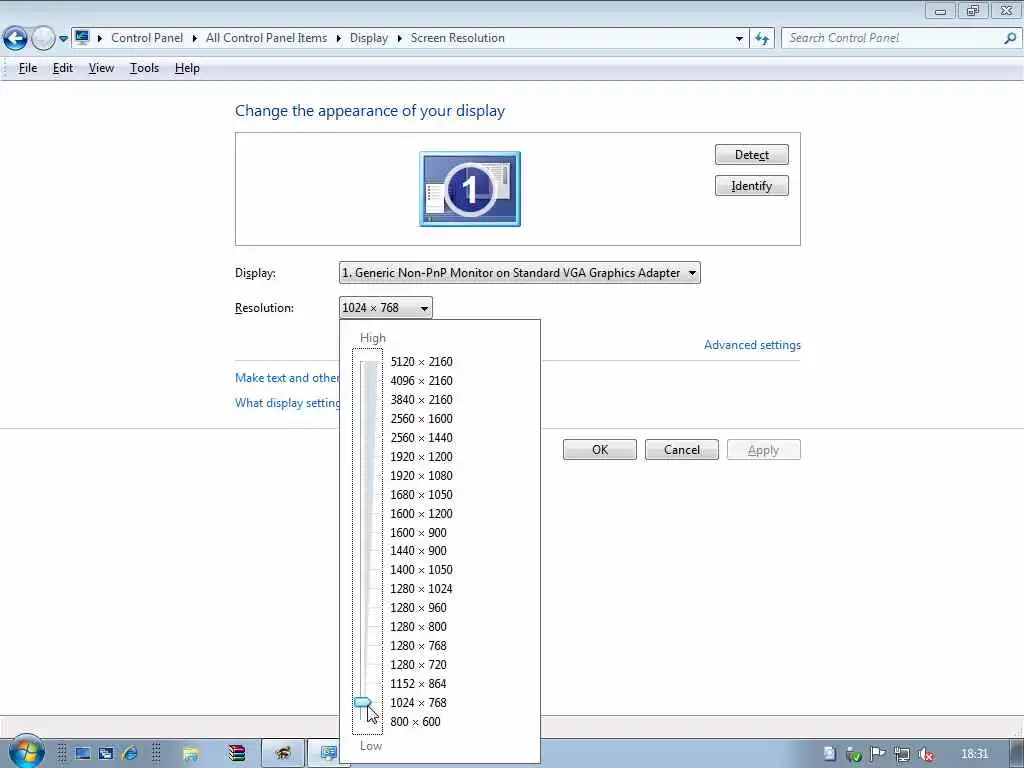Open Windows Explorer folder taskbar icon
Image resolution: width=1024 pixels, height=768 pixels.
191,754
